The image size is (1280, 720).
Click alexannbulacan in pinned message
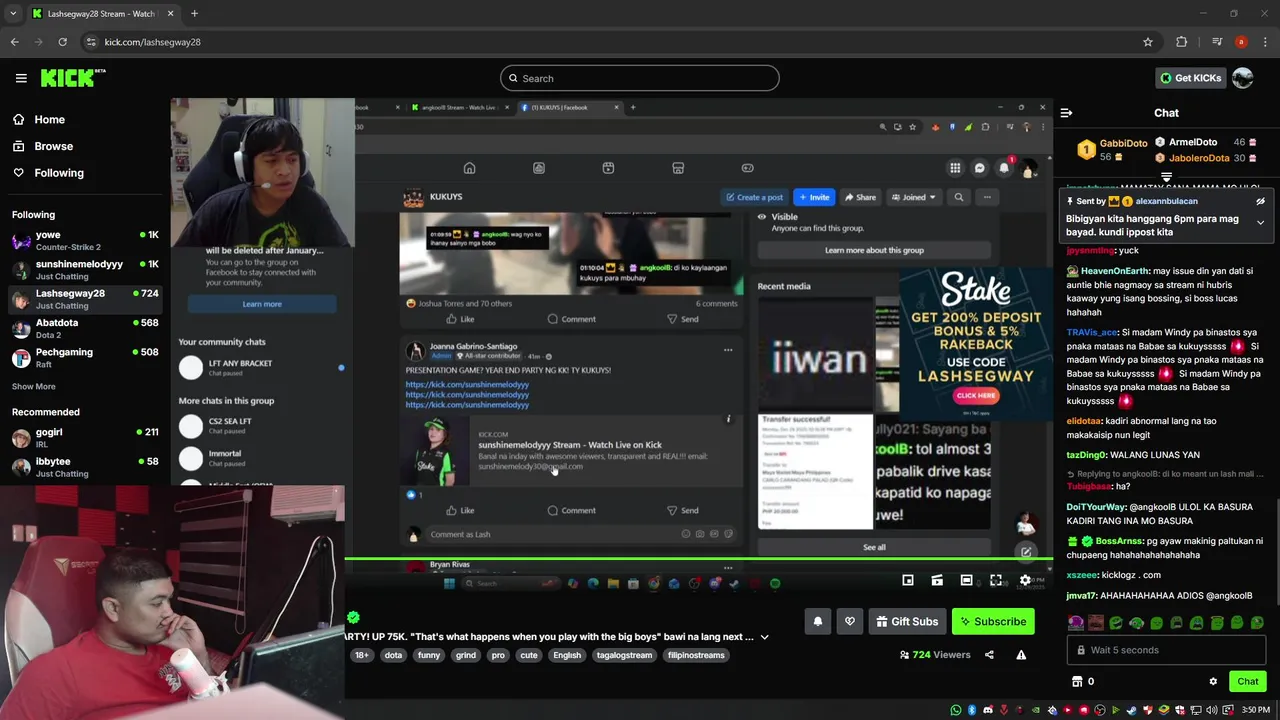(1166, 201)
